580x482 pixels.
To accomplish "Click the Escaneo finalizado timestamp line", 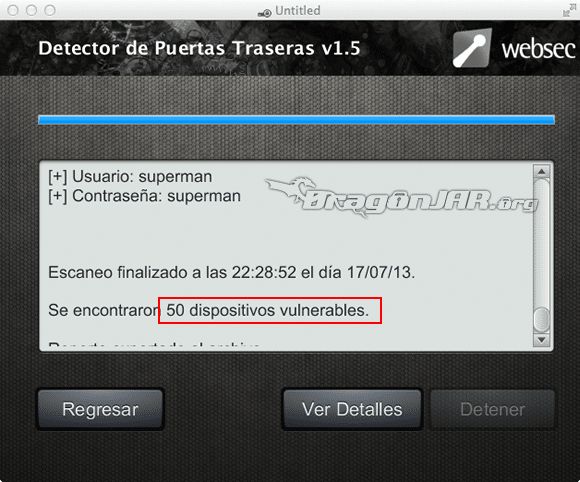I will (232, 272).
